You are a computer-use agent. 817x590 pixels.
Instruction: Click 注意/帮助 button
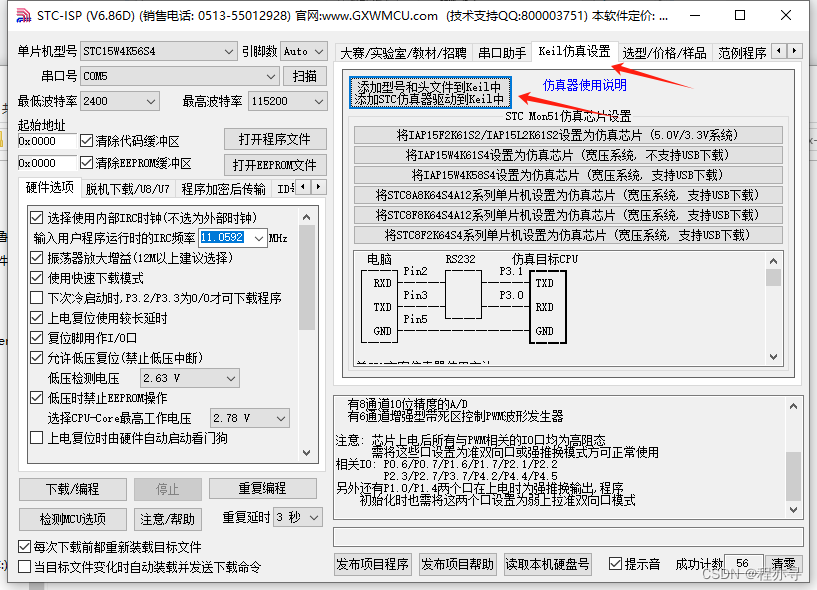[x=167, y=519]
